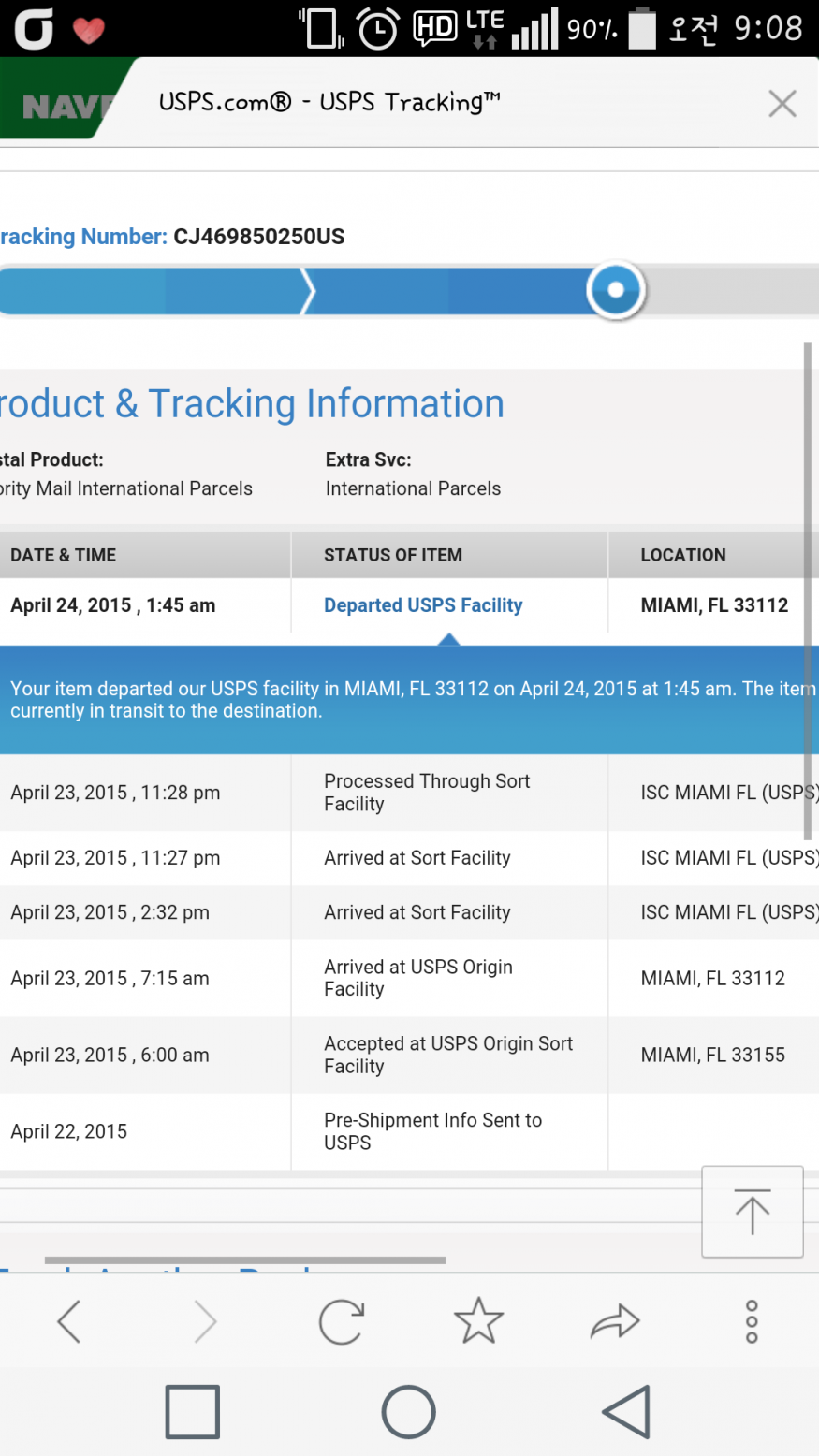Click the horizontal scrollbar at bottom
819x1456 pixels.
pyautogui.click(x=245, y=1260)
